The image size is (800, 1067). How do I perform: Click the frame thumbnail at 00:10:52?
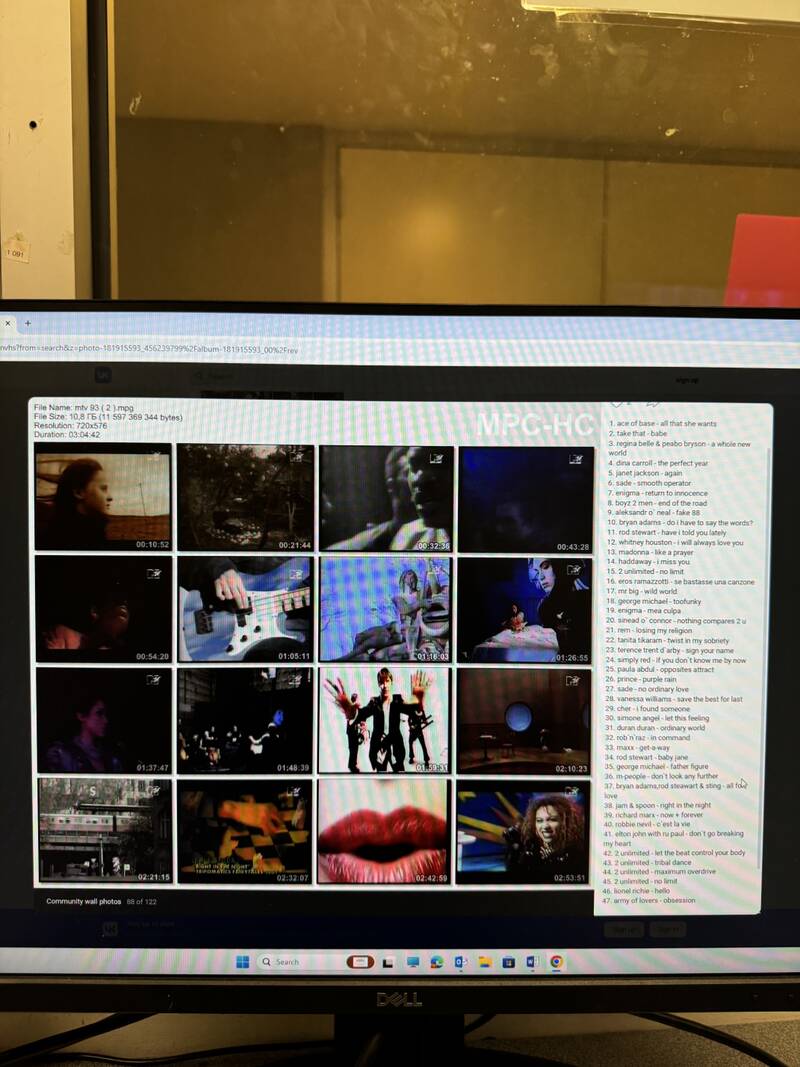pos(103,497)
